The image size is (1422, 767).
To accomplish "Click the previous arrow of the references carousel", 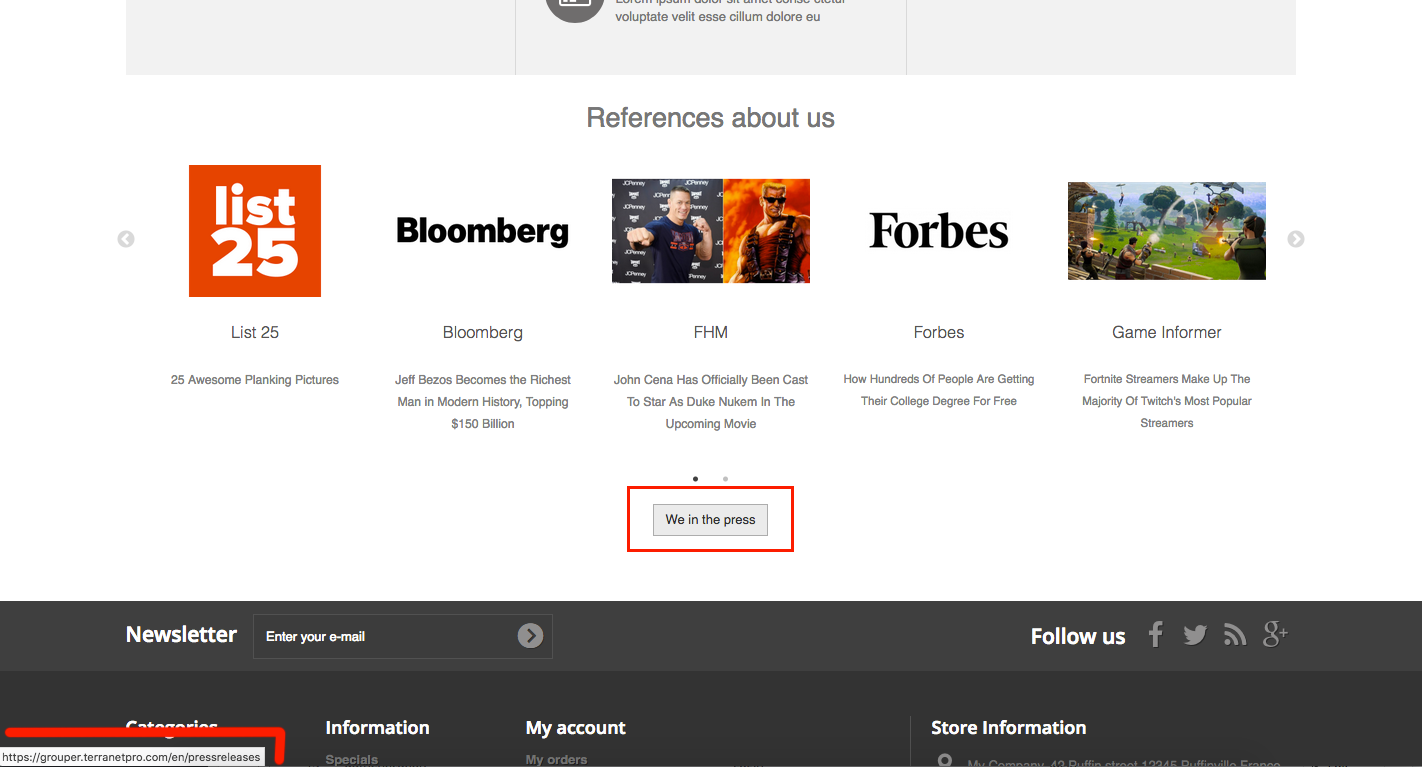I will pyautogui.click(x=126, y=239).
